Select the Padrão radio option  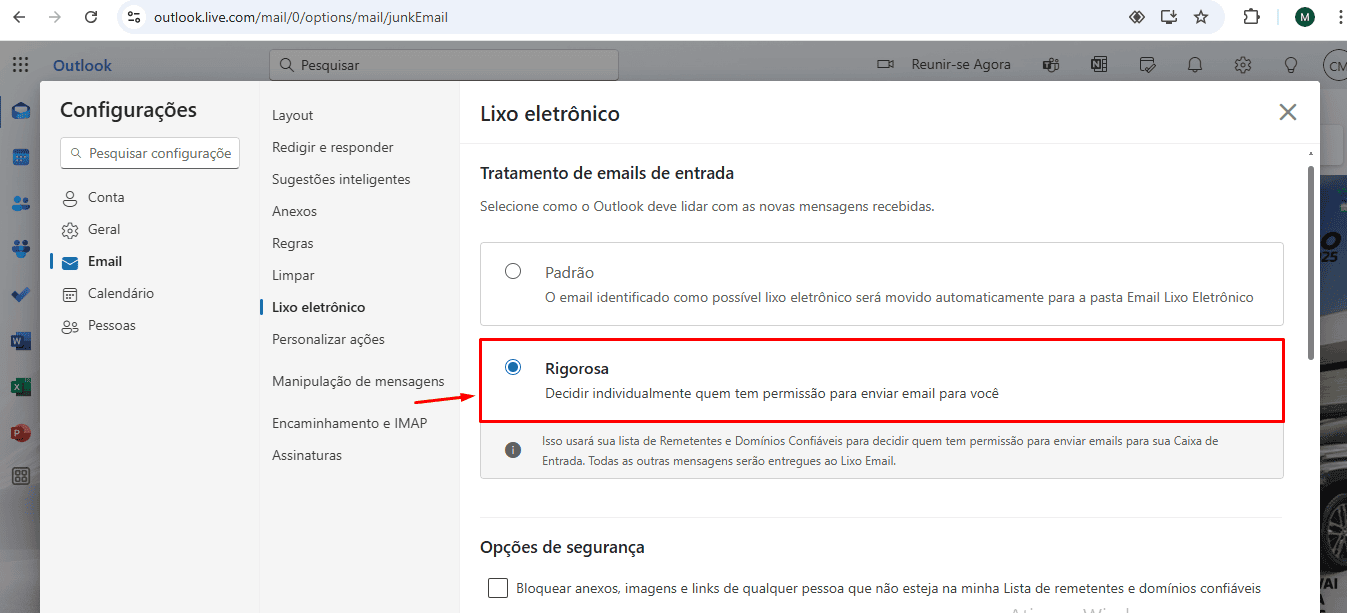click(x=513, y=271)
